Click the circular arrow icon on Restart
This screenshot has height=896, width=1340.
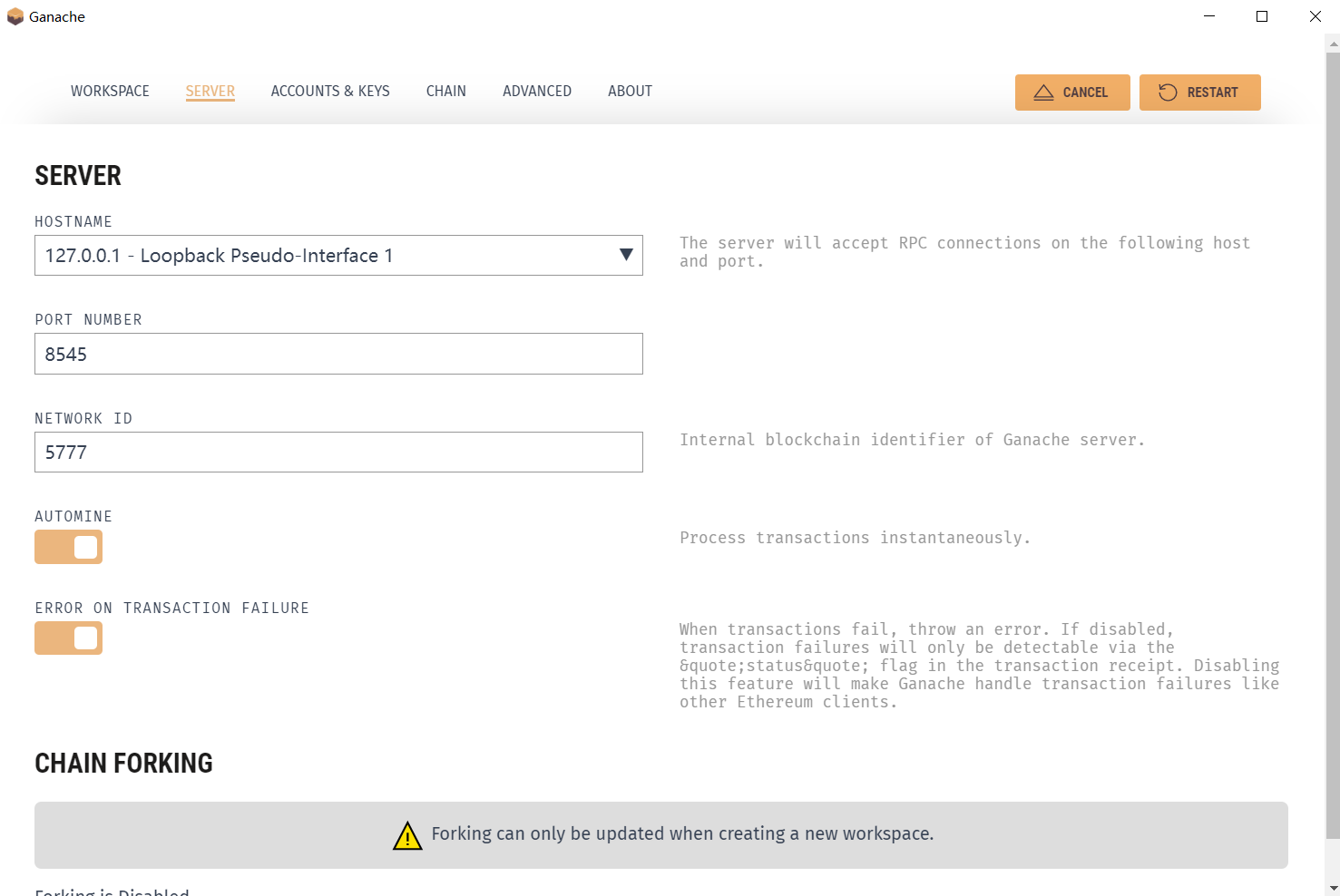click(1168, 93)
